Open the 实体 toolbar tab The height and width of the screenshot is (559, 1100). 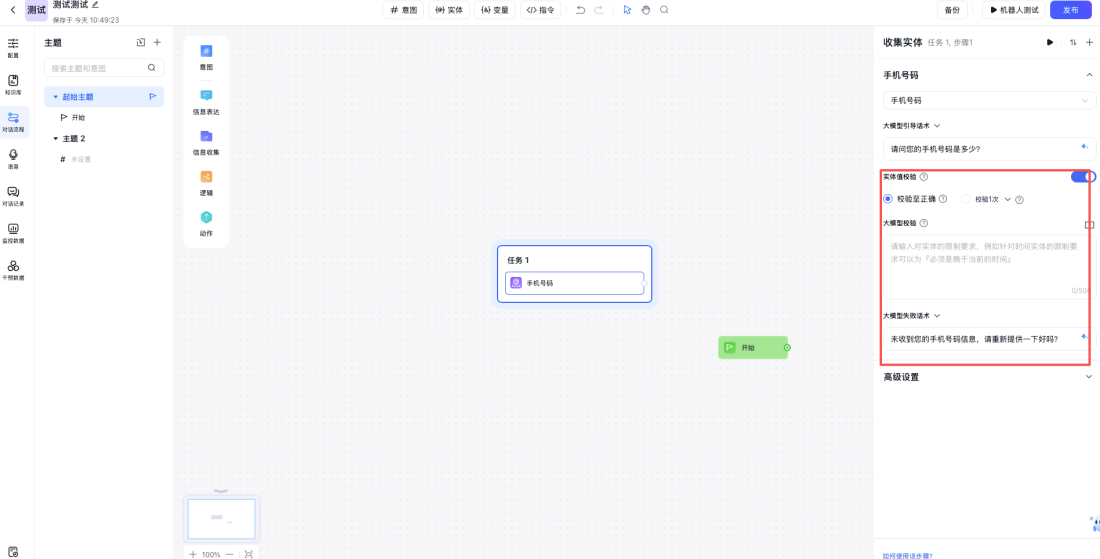449,10
